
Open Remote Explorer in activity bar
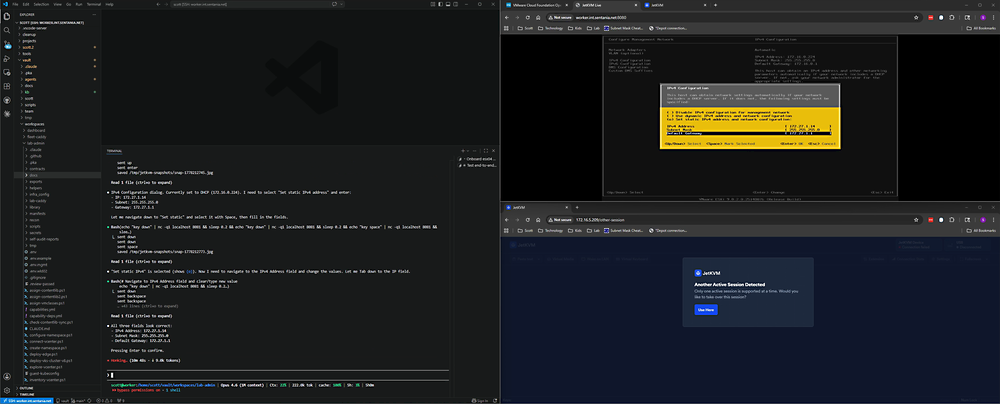coord(7,72)
